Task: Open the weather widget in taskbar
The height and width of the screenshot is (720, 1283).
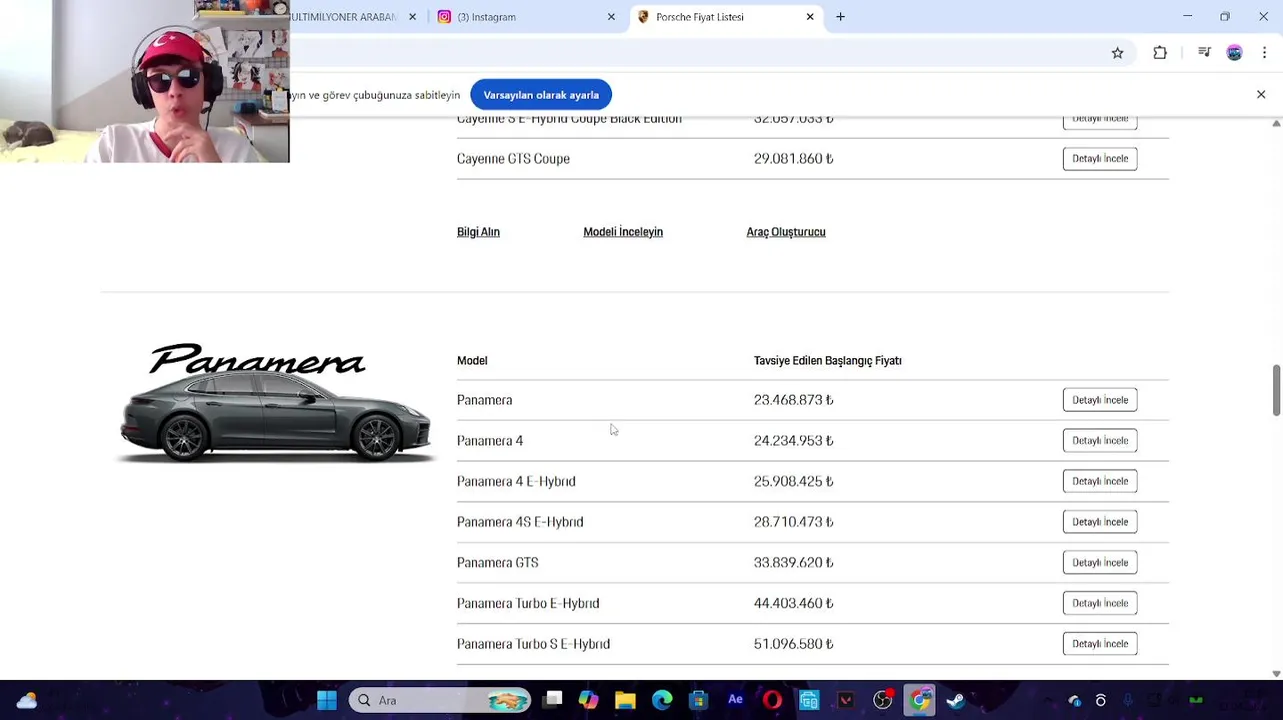Action: coord(27,701)
